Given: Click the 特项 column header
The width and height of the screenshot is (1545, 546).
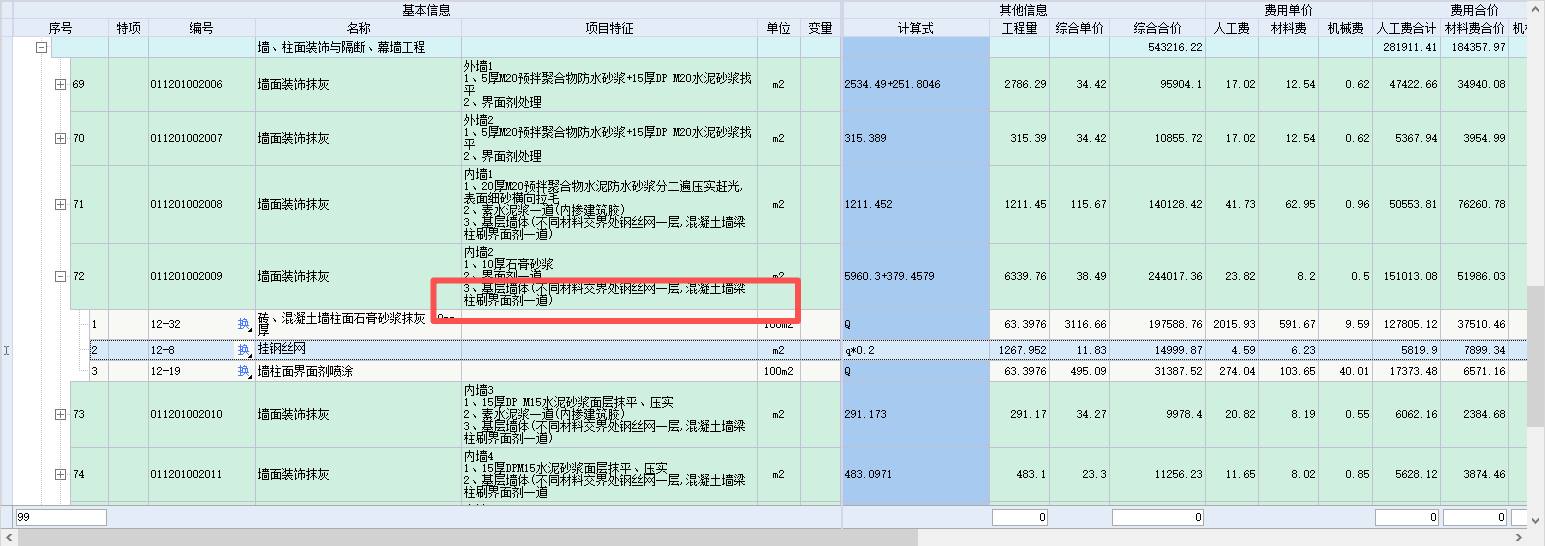Looking at the screenshot, I should coord(128,28).
